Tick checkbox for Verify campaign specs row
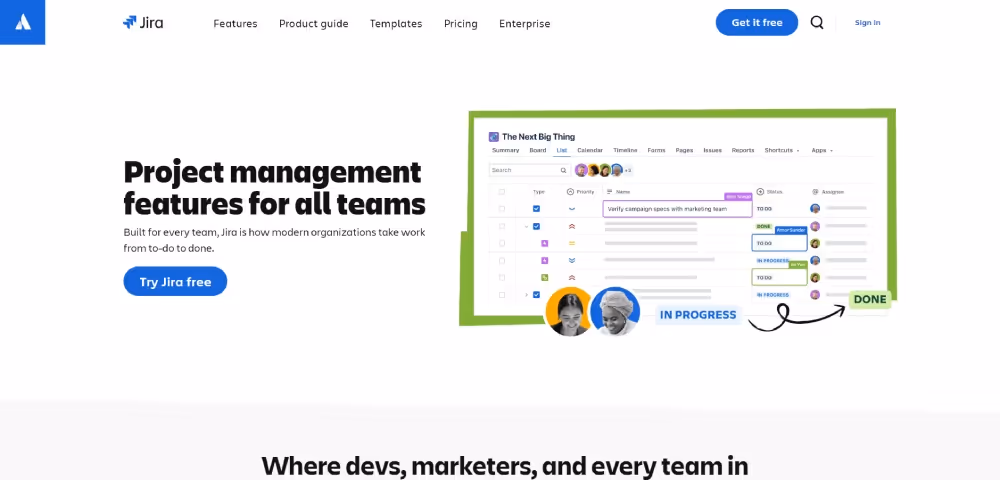 coord(502,208)
